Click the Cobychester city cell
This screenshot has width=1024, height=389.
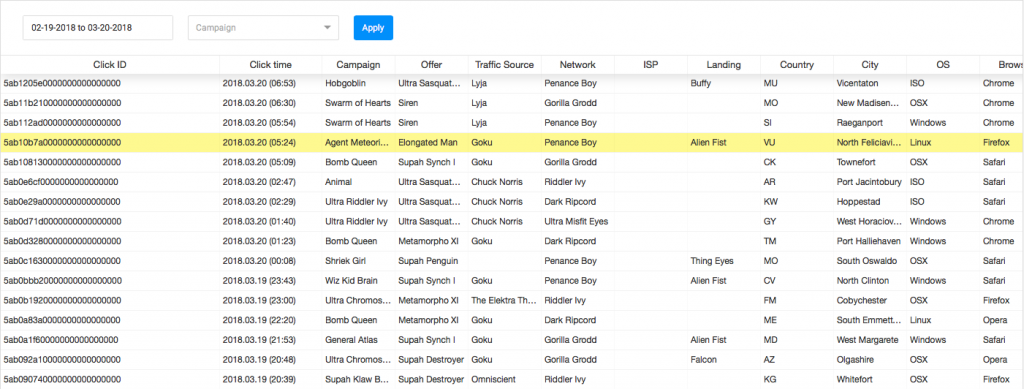[862, 300]
